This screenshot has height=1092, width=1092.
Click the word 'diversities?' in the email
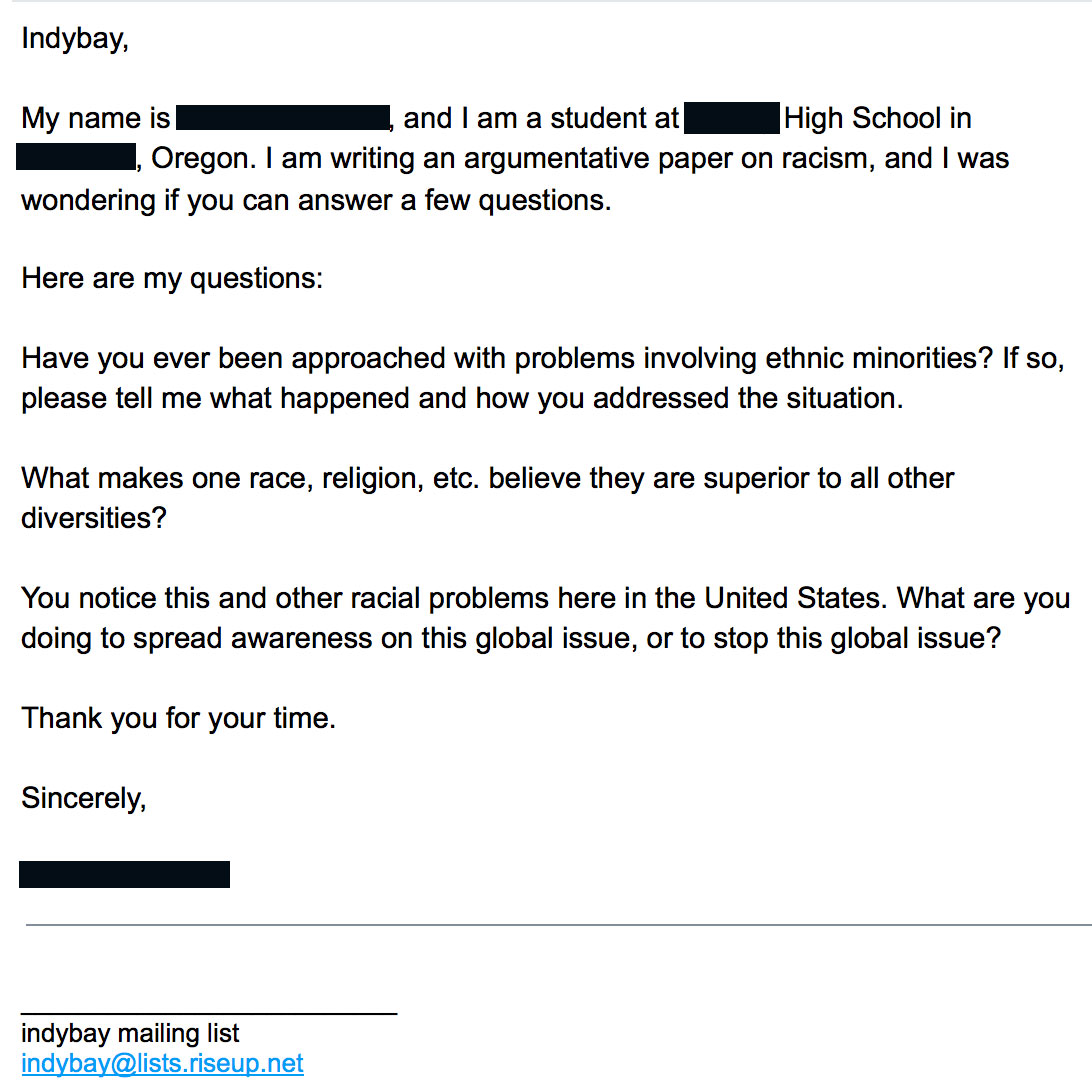click(x=94, y=518)
